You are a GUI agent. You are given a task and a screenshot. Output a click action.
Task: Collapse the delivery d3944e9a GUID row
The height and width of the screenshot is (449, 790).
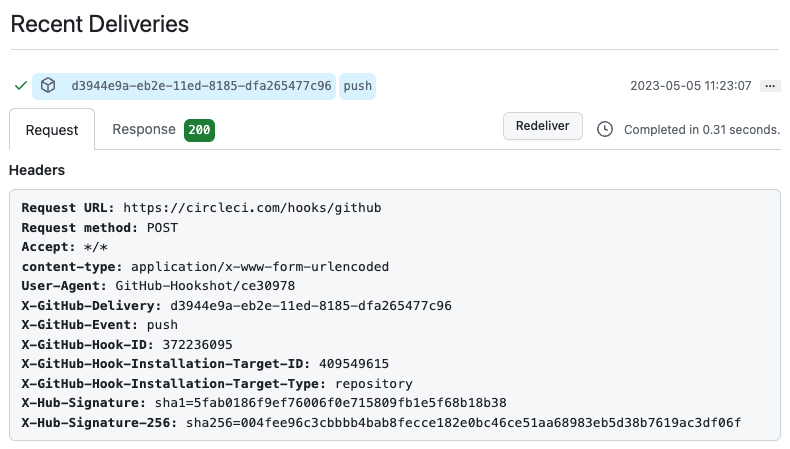[201, 86]
